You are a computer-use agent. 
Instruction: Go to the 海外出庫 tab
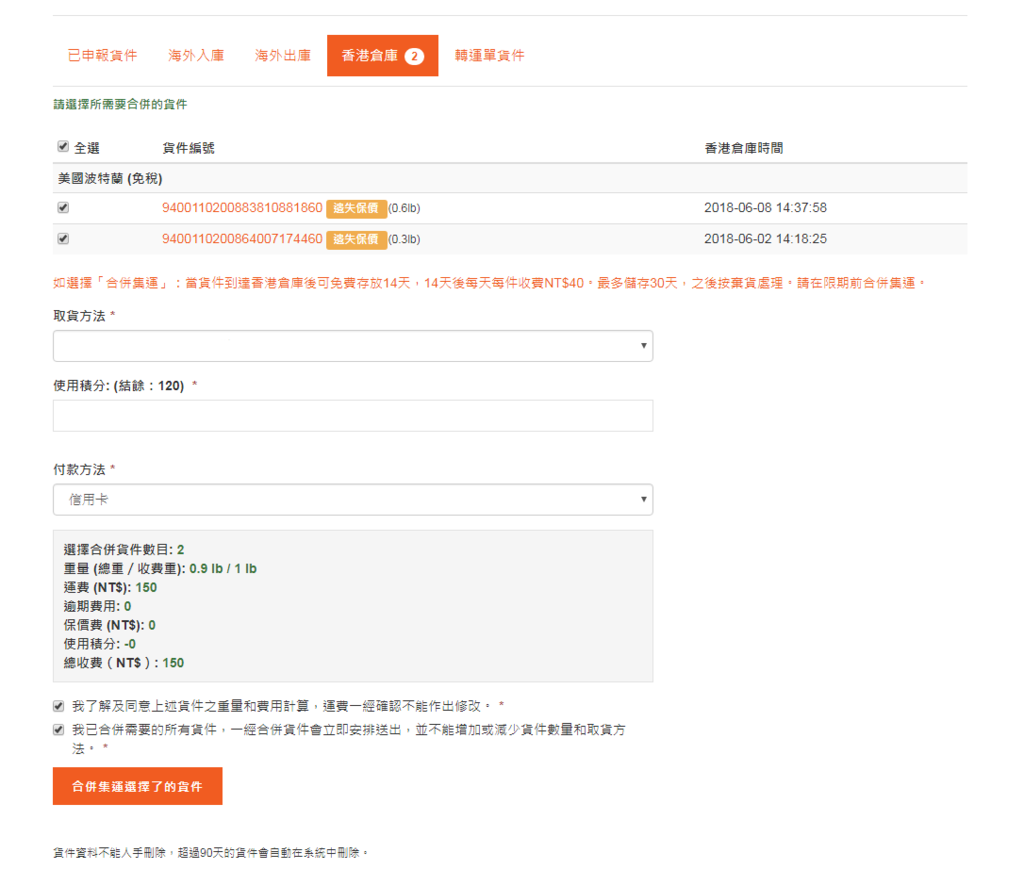click(282, 56)
